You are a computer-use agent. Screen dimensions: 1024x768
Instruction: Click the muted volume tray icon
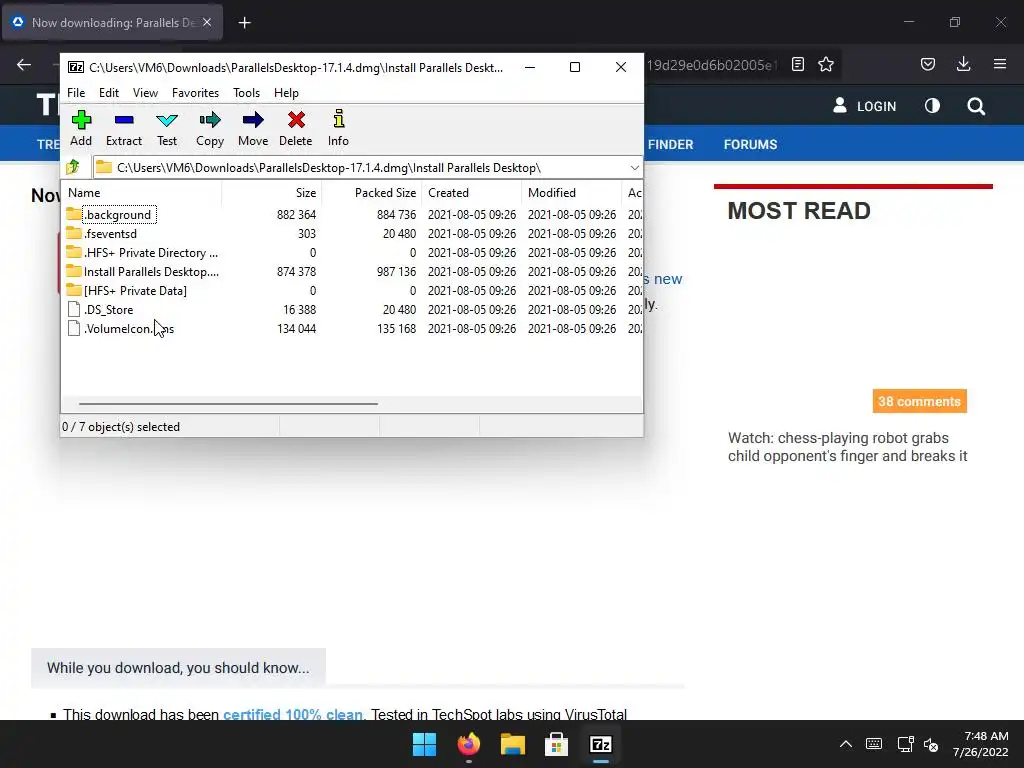tap(931, 744)
